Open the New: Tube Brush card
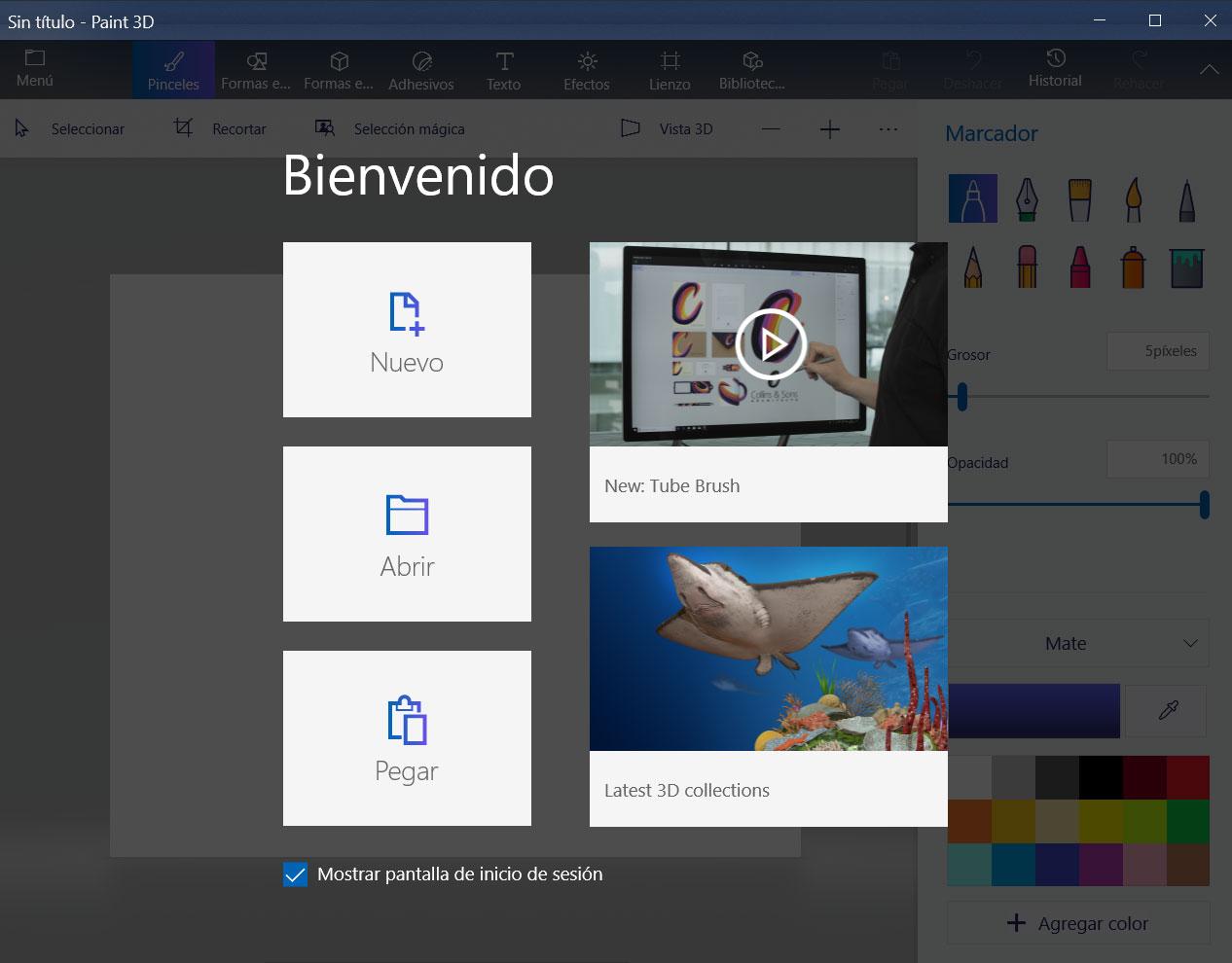Viewport: 1232px width, 963px height. click(769, 484)
